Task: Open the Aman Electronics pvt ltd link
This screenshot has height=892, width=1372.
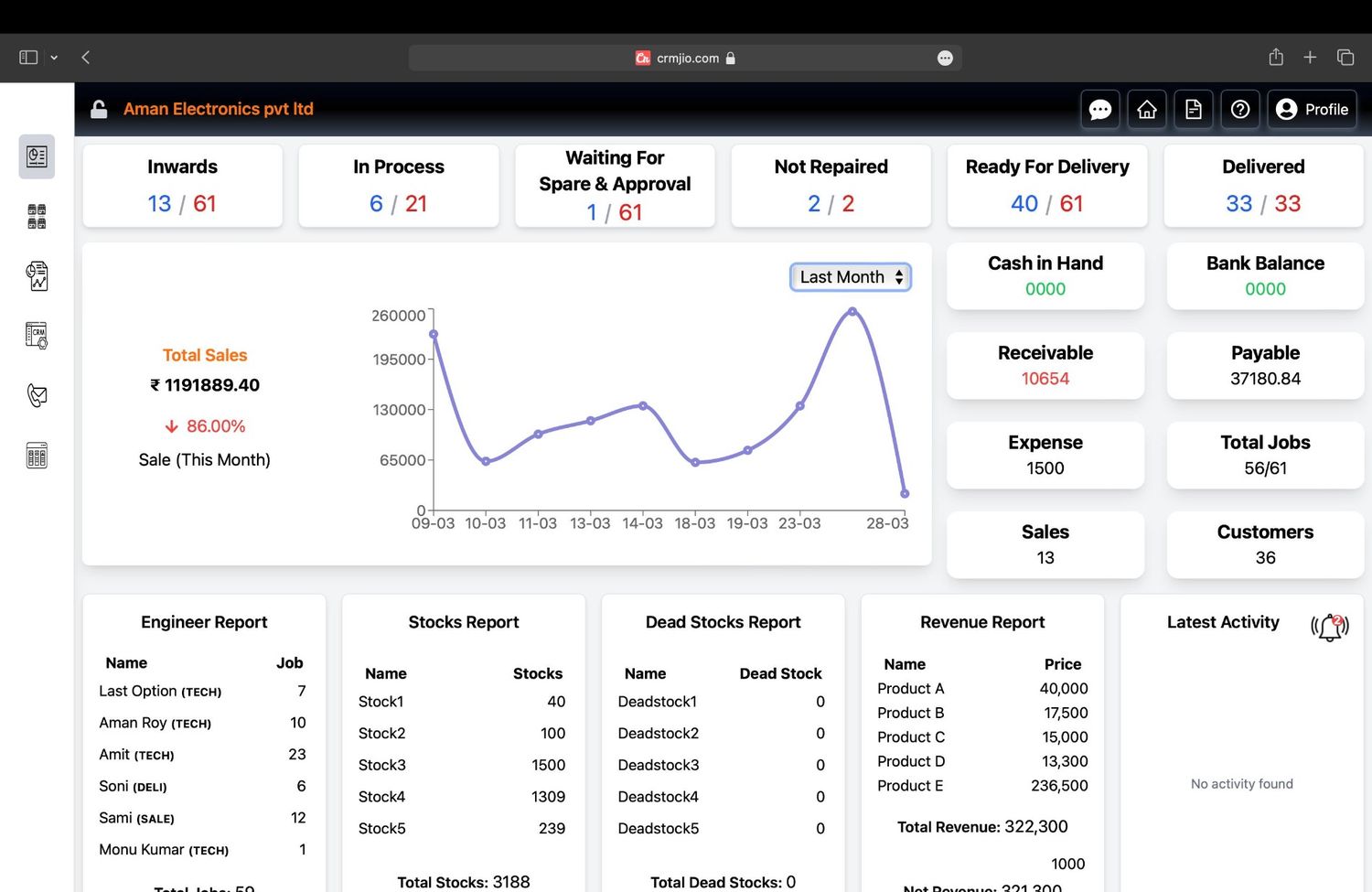Action: (219, 109)
